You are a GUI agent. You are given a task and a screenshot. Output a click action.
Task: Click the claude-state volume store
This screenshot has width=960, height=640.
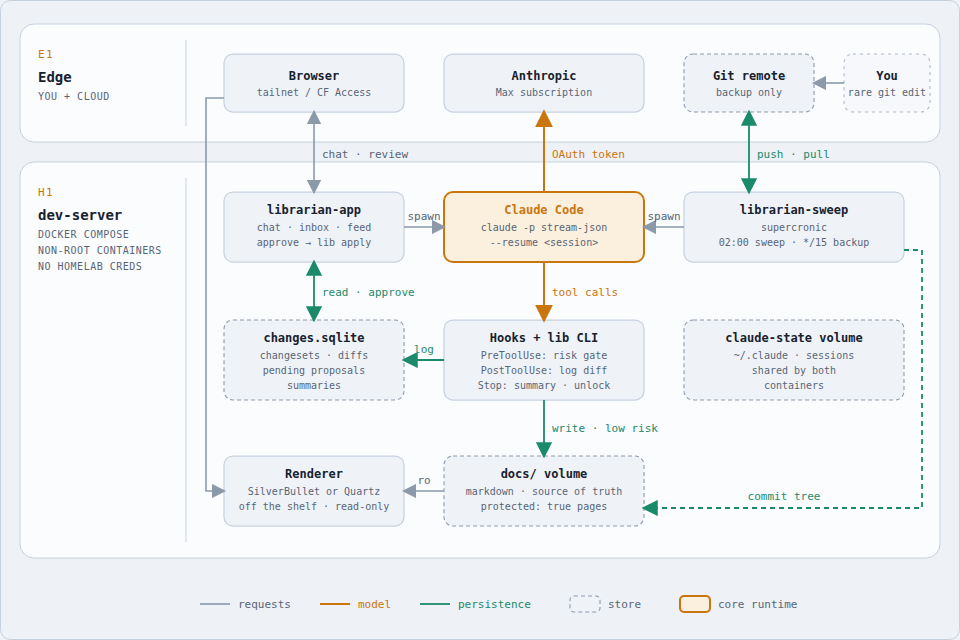pyautogui.click(x=793, y=360)
